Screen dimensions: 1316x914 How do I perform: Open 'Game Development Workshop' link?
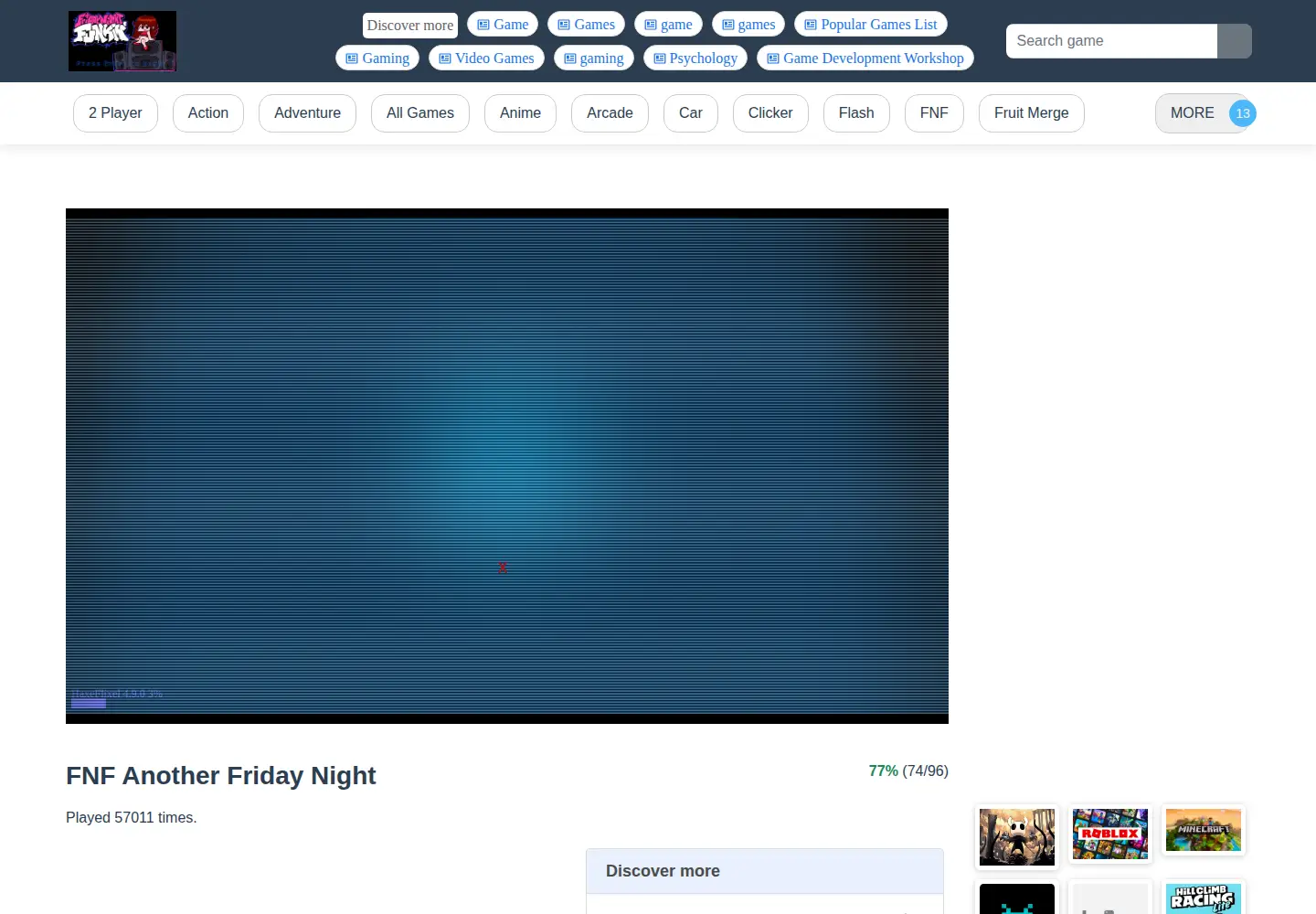point(865,58)
